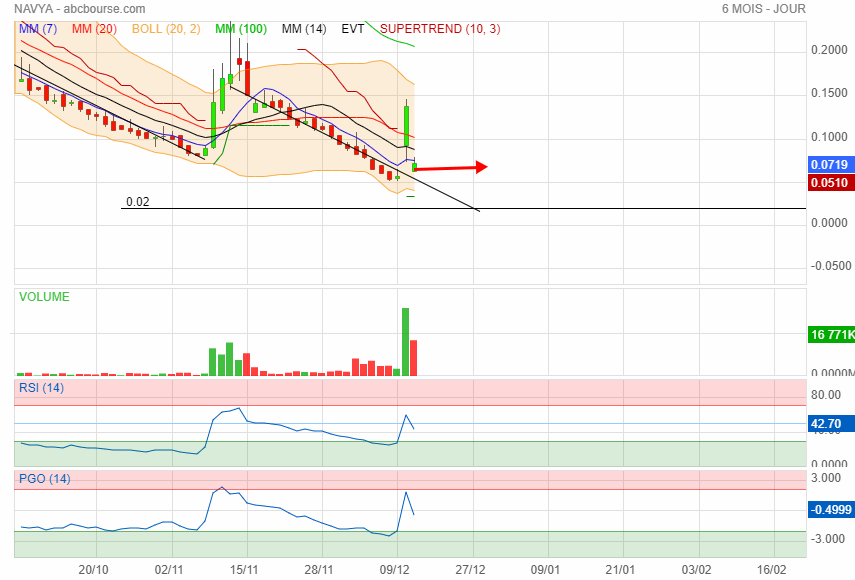Click the 80.00 RSI axis label
855x580 pixels.
coord(826,395)
